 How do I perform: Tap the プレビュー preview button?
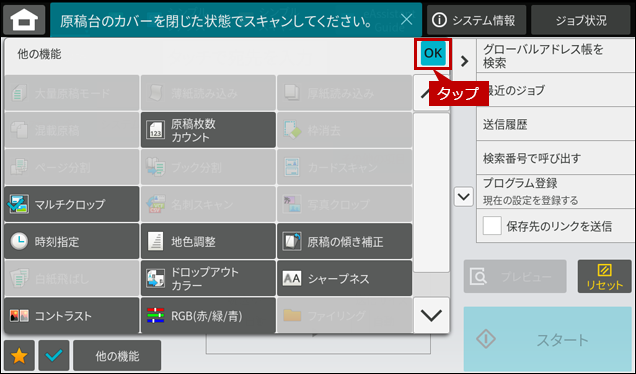click(515, 277)
